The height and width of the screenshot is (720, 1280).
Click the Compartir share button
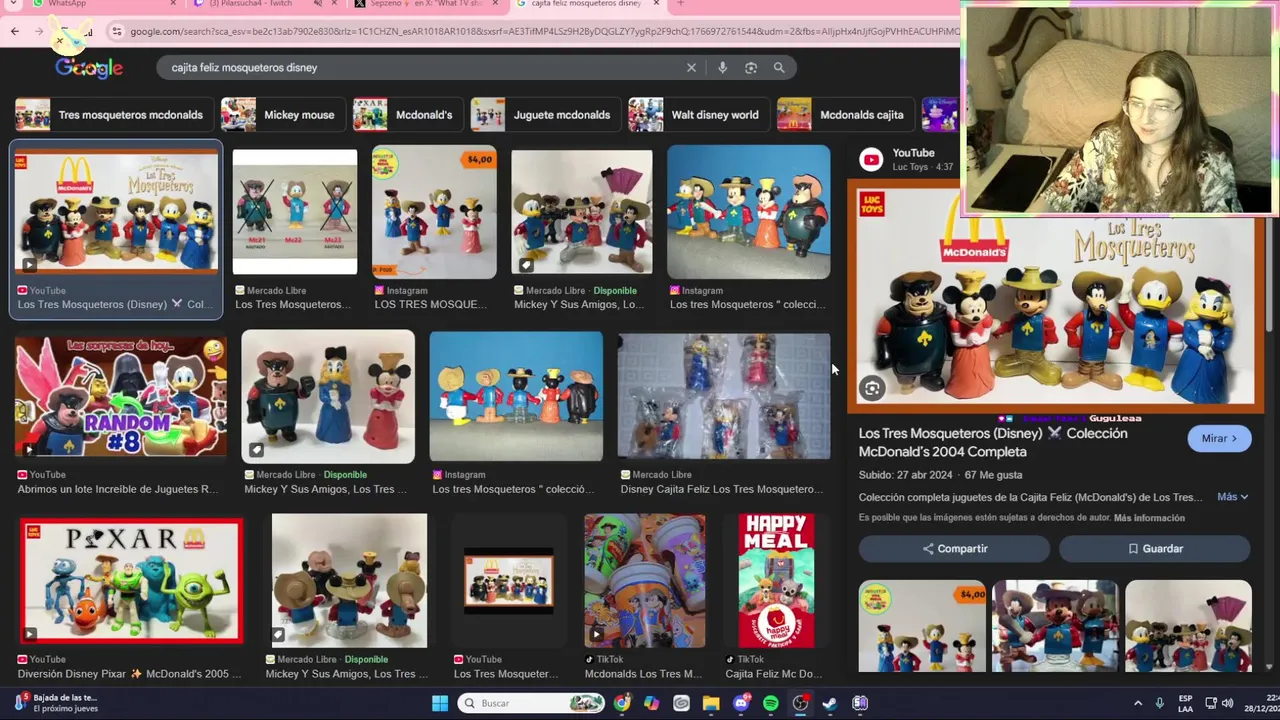point(955,548)
